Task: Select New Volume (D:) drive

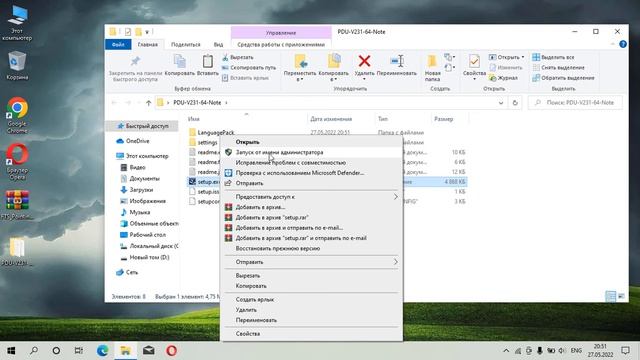Action: (x=145, y=258)
